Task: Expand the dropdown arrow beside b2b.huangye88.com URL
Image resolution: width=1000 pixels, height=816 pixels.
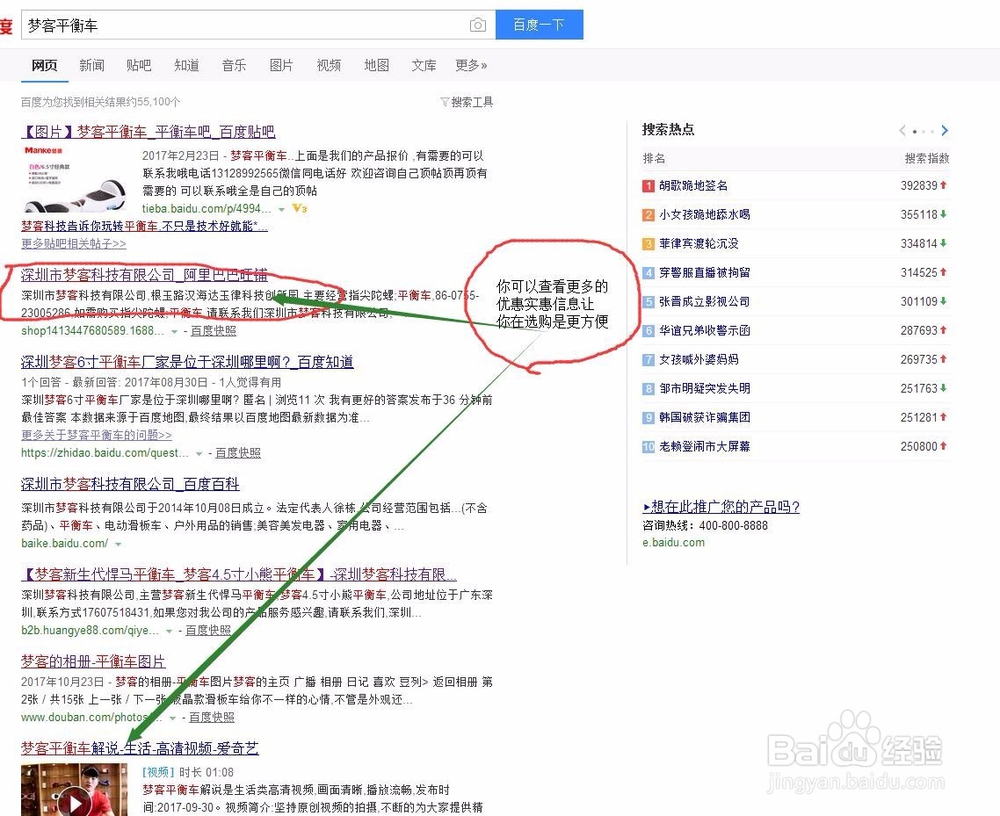Action: click(x=169, y=631)
